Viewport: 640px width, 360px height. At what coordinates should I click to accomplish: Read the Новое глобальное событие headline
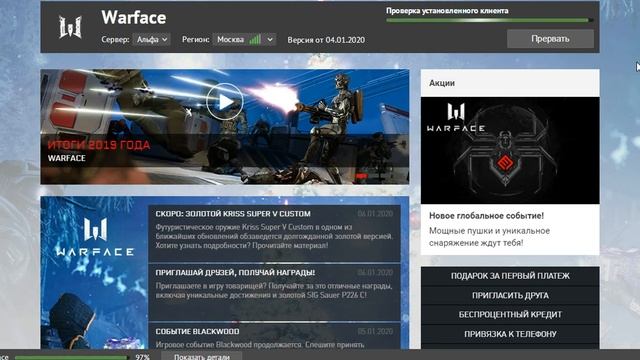[x=486, y=216]
